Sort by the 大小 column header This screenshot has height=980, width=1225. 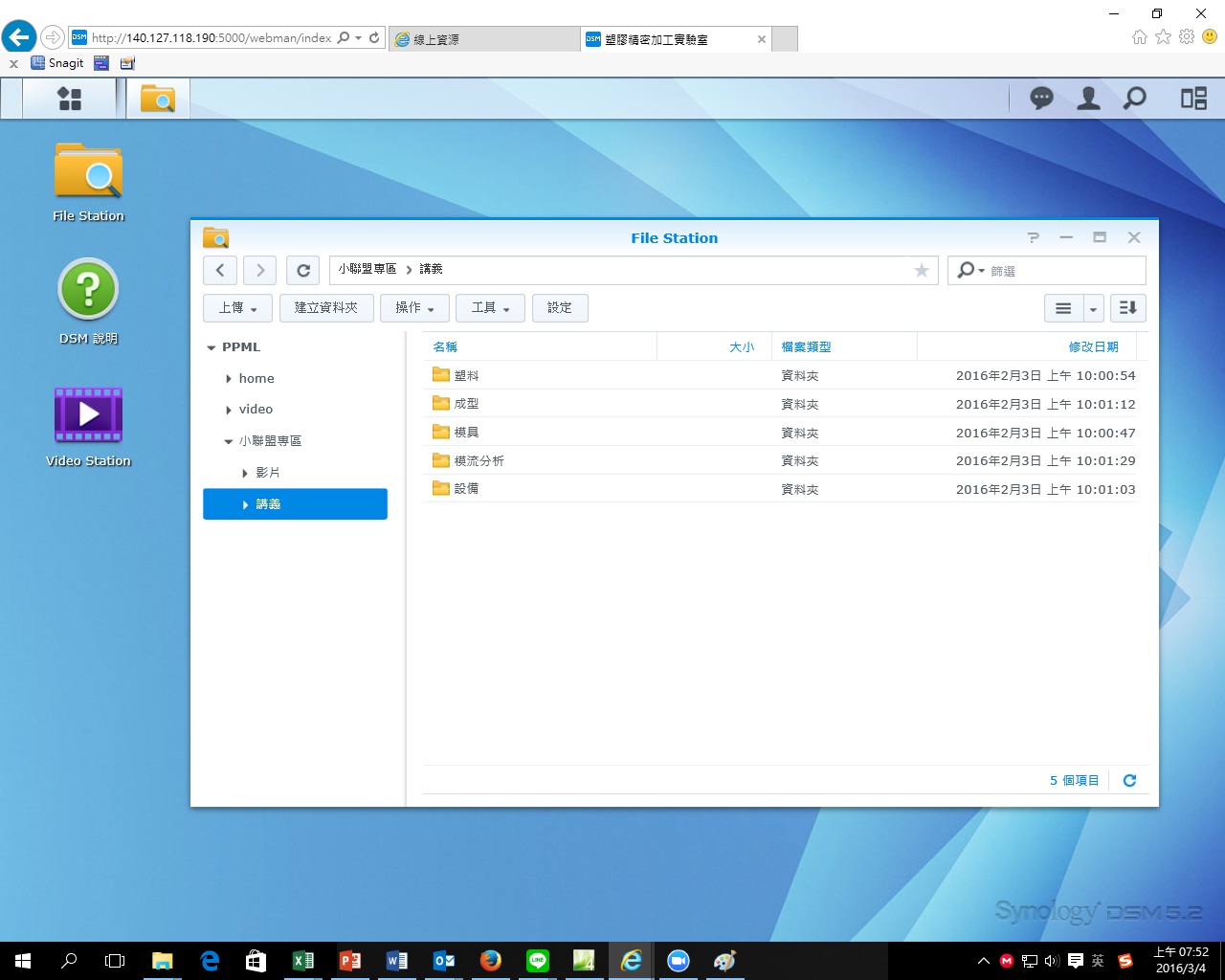coord(714,346)
